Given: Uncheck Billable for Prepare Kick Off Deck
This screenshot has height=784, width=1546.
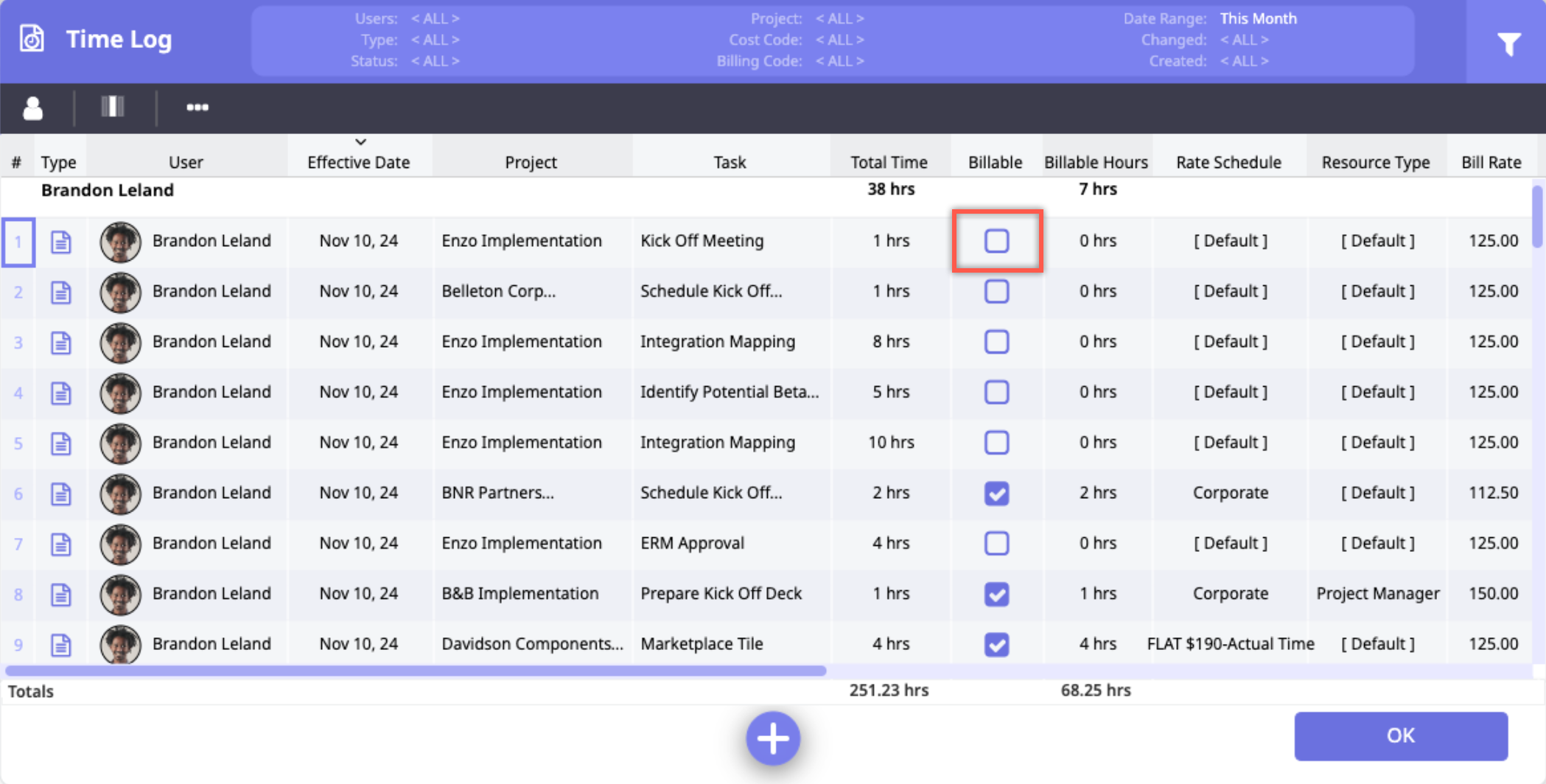Looking at the screenshot, I should pos(996,594).
